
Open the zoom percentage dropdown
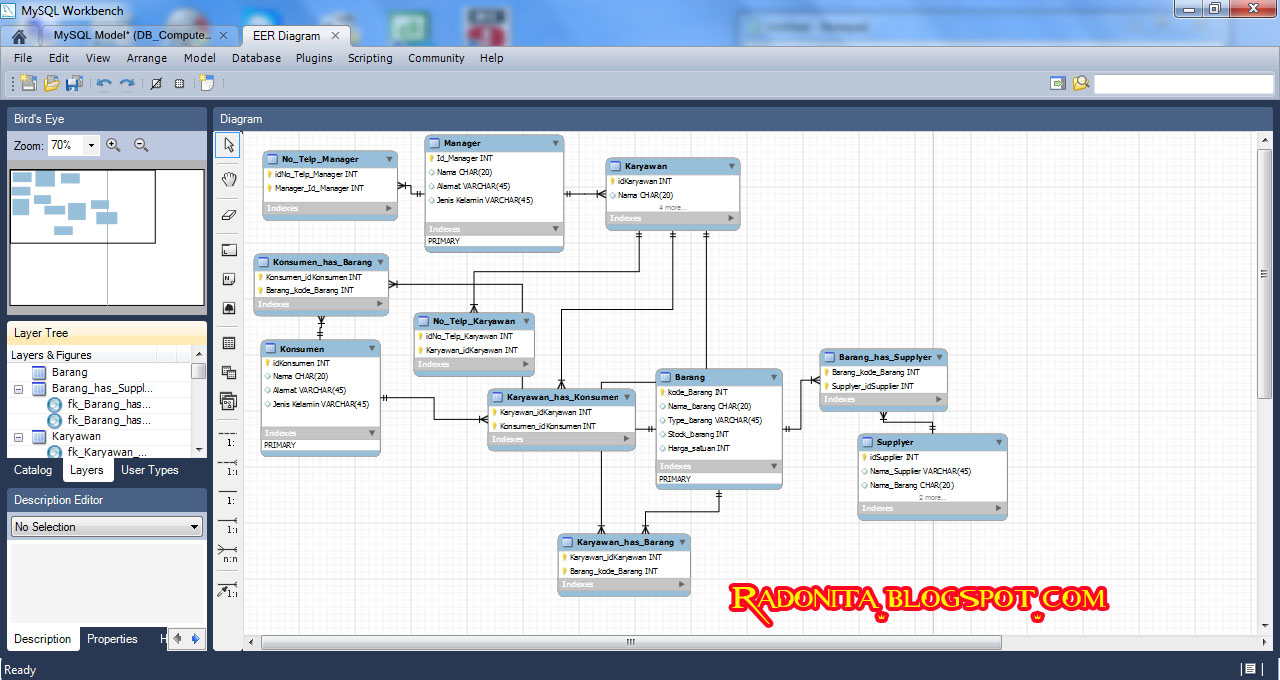(x=92, y=145)
